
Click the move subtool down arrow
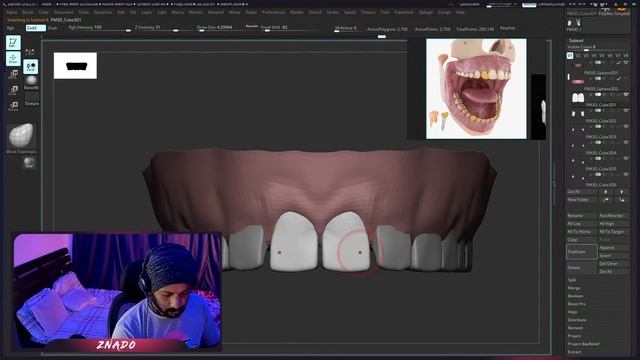pyautogui.click(x=622, y=191)
